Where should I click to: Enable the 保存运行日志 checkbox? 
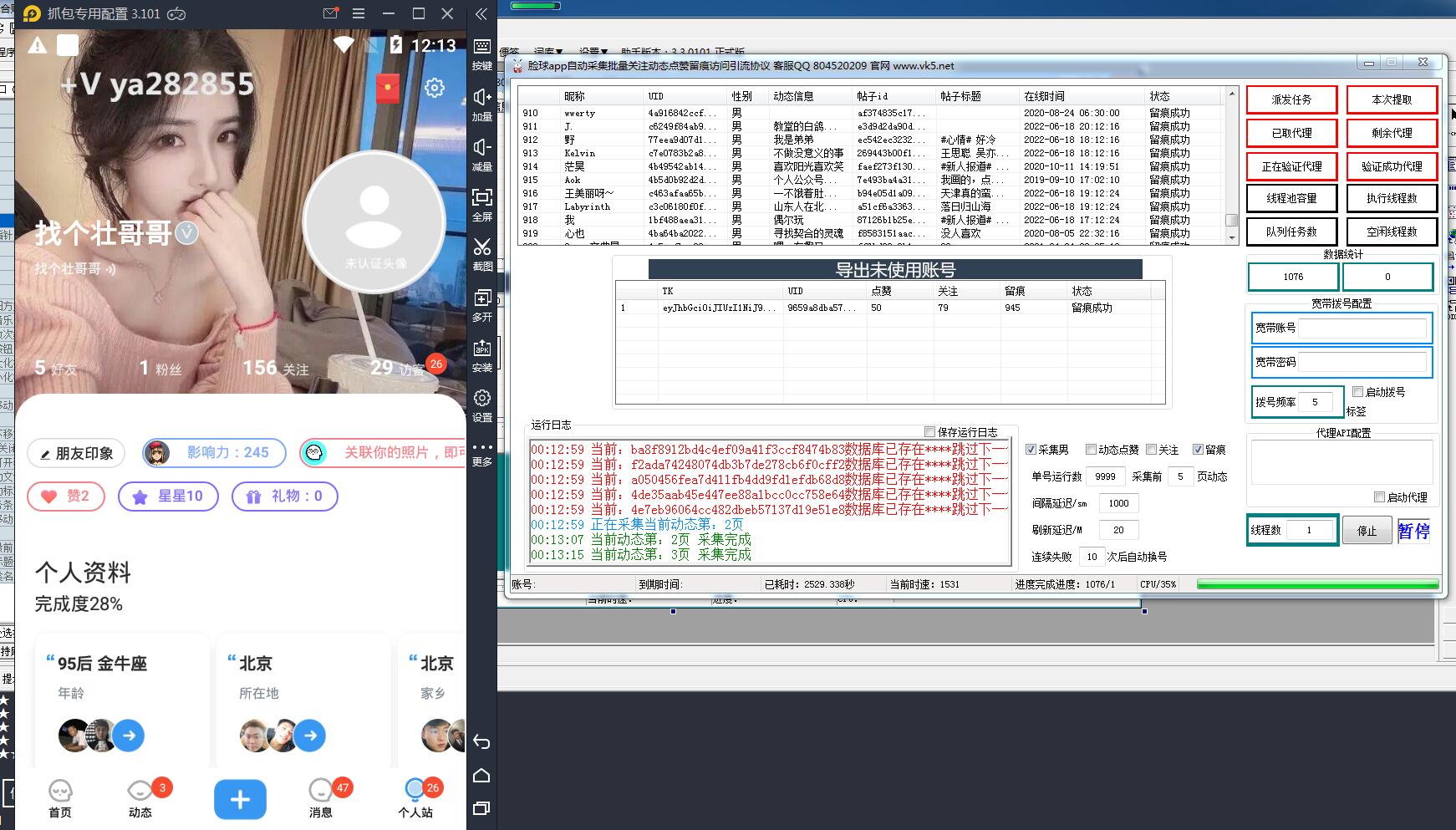[x=929, y=432]
